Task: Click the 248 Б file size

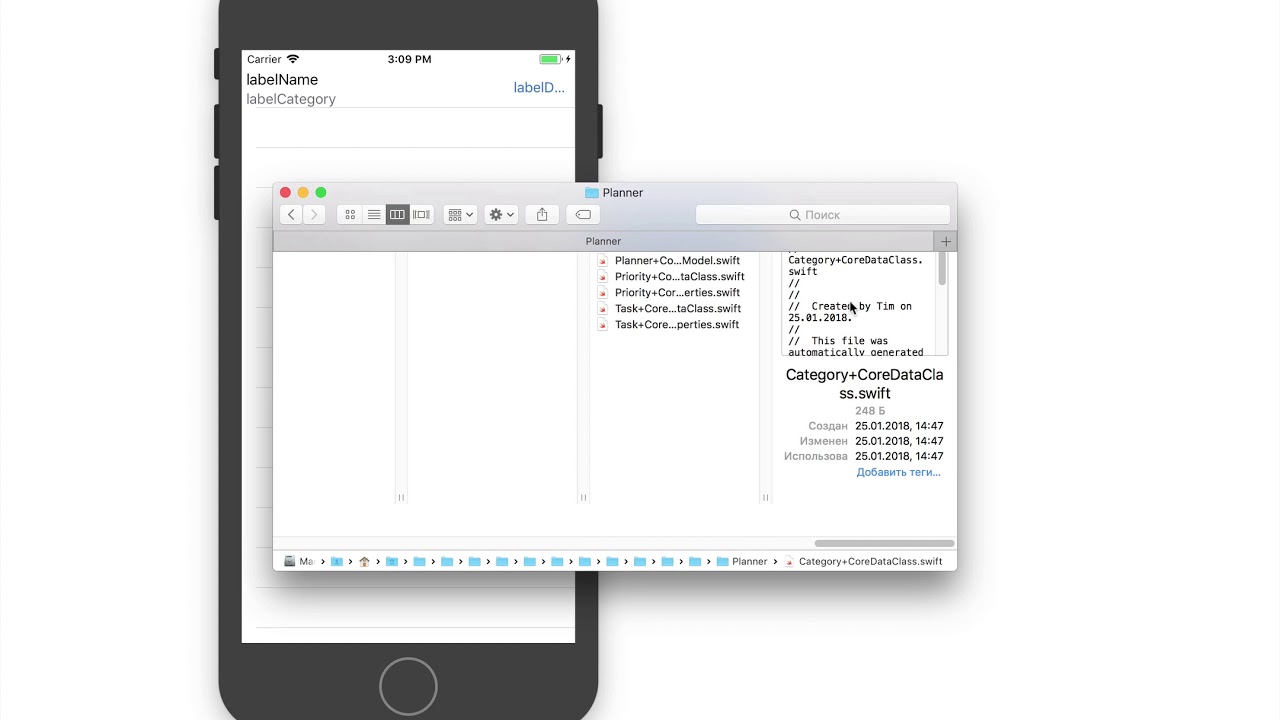Action: point(870,411)
